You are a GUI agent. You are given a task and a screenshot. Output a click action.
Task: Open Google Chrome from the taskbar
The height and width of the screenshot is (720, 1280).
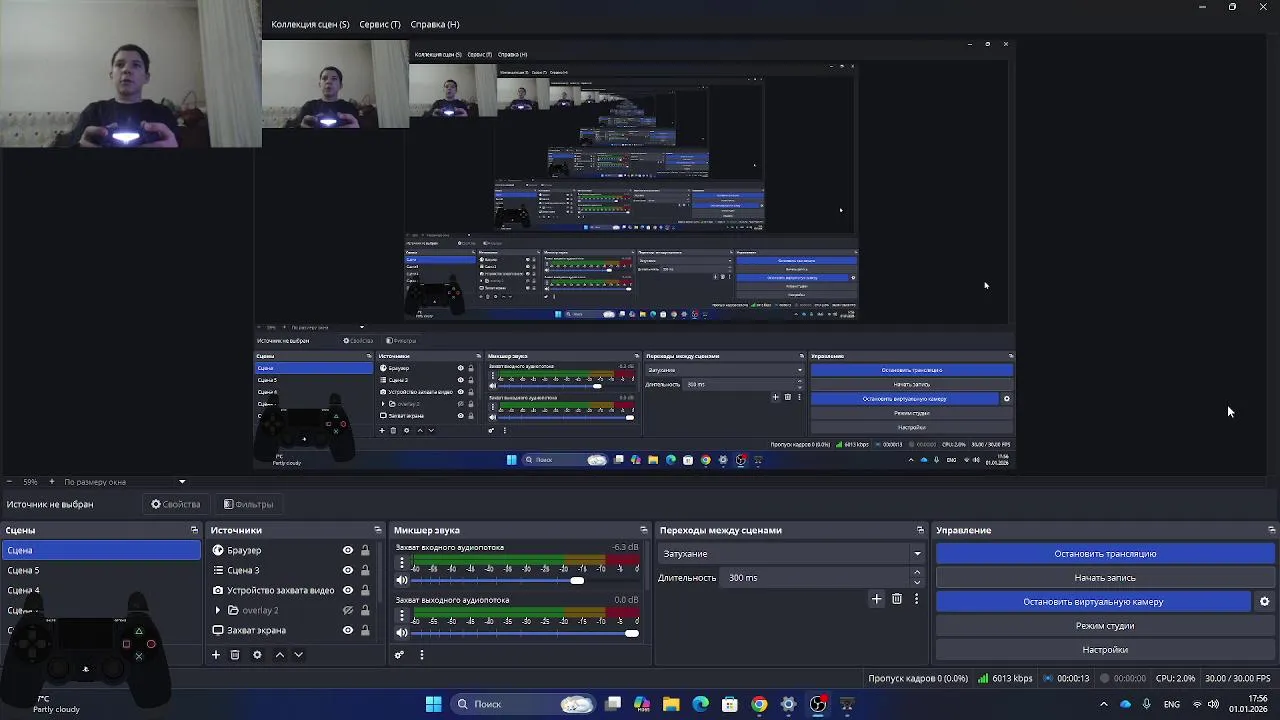pos(759,704)
